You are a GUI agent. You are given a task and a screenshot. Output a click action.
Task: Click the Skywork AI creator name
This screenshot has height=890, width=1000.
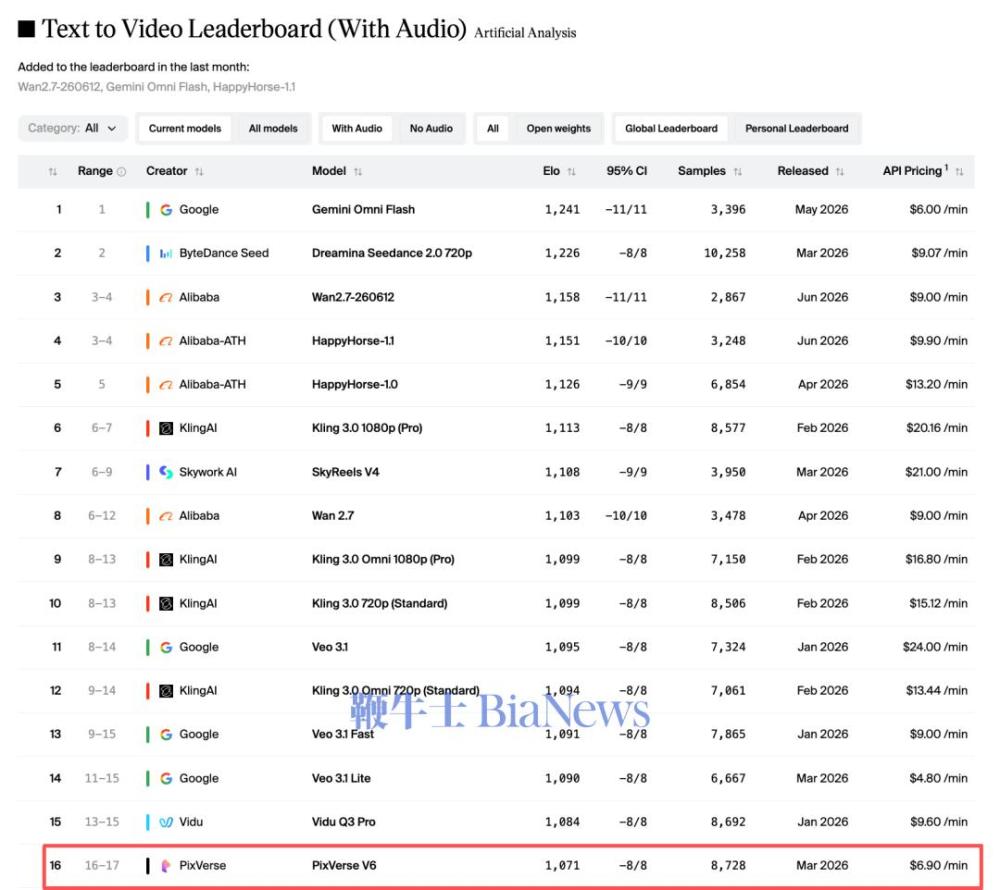pos(208,472)
